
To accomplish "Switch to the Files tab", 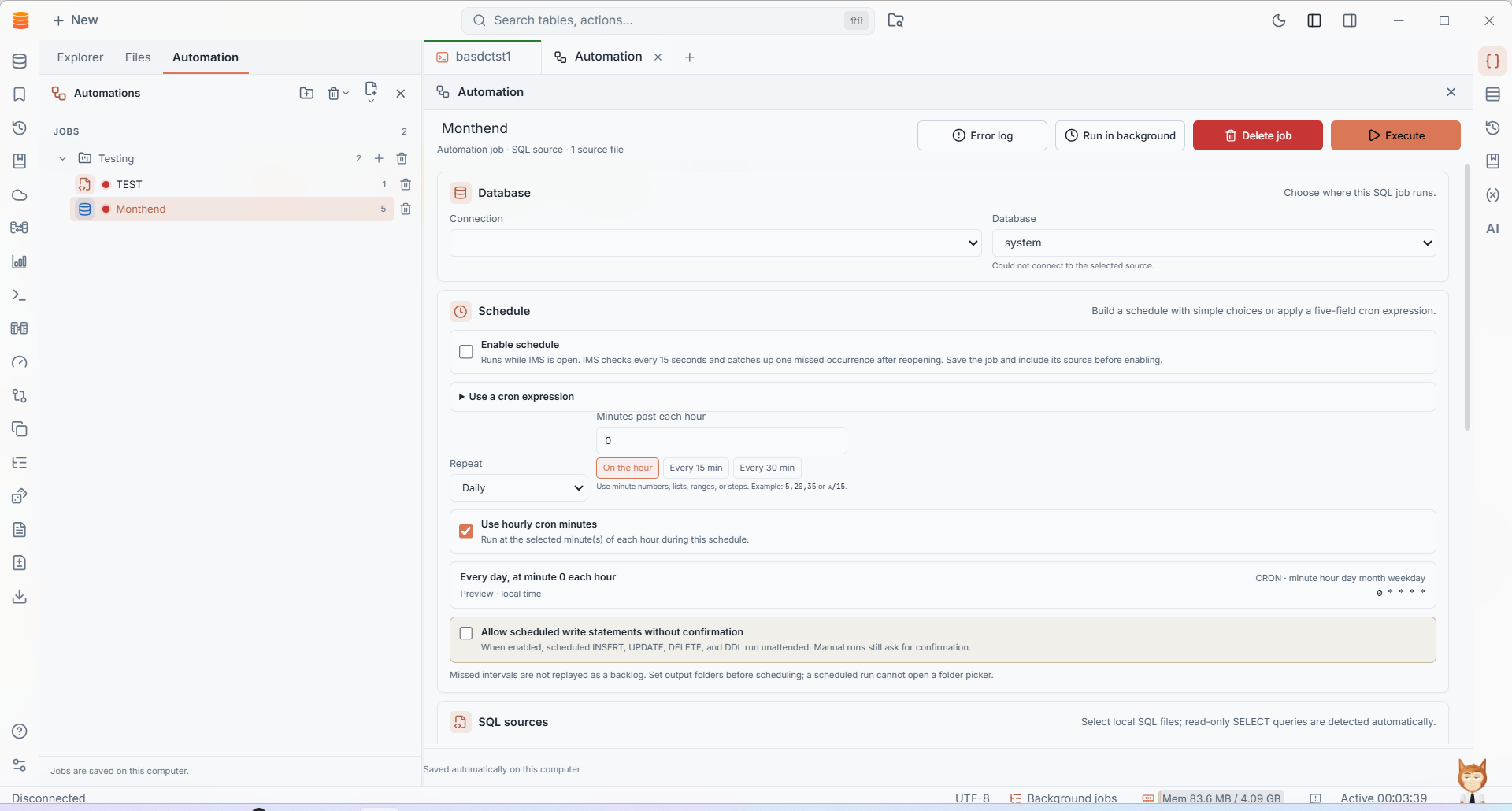I will tap(138, 57).
